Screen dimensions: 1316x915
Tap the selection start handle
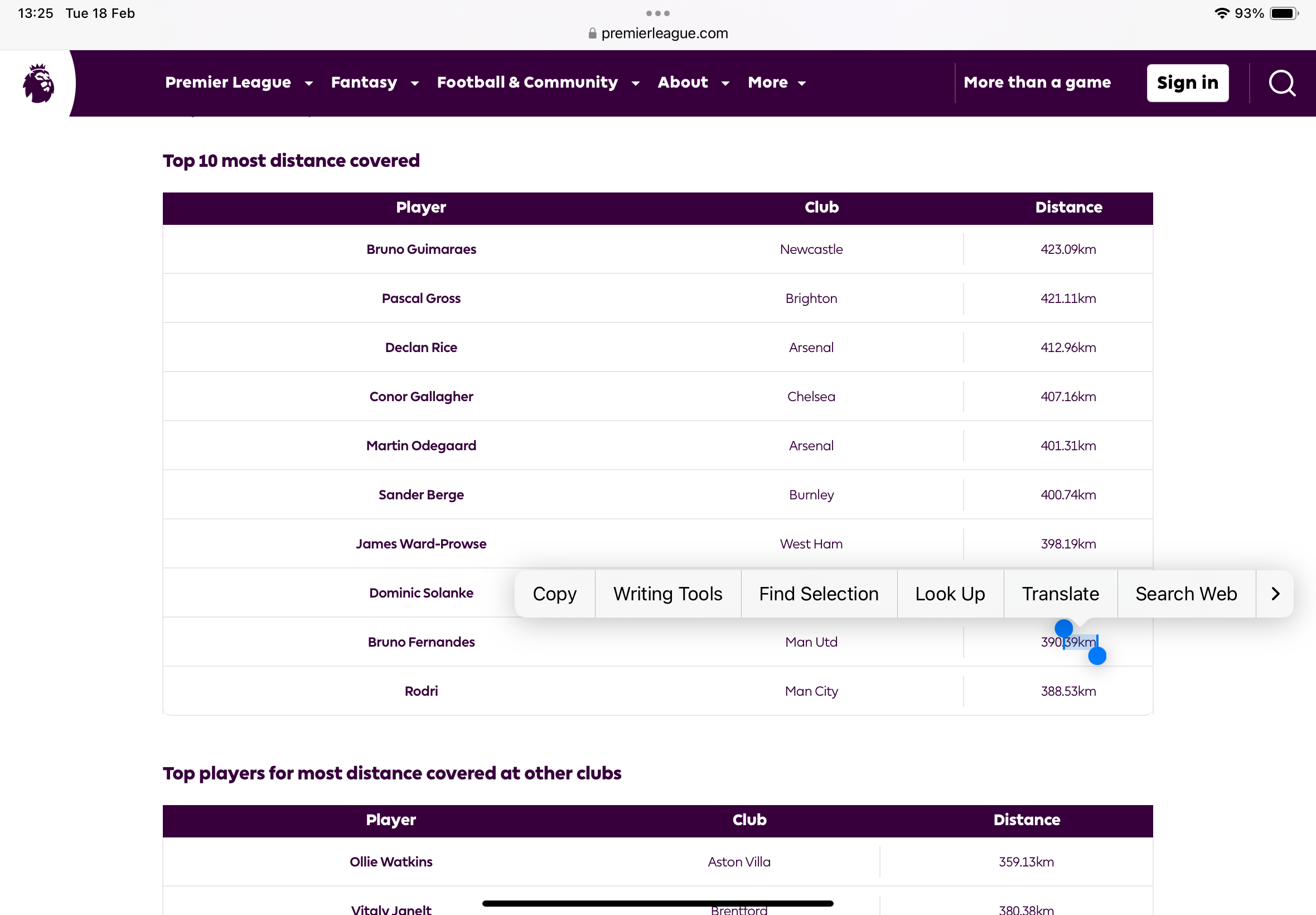click(1064, 629)
